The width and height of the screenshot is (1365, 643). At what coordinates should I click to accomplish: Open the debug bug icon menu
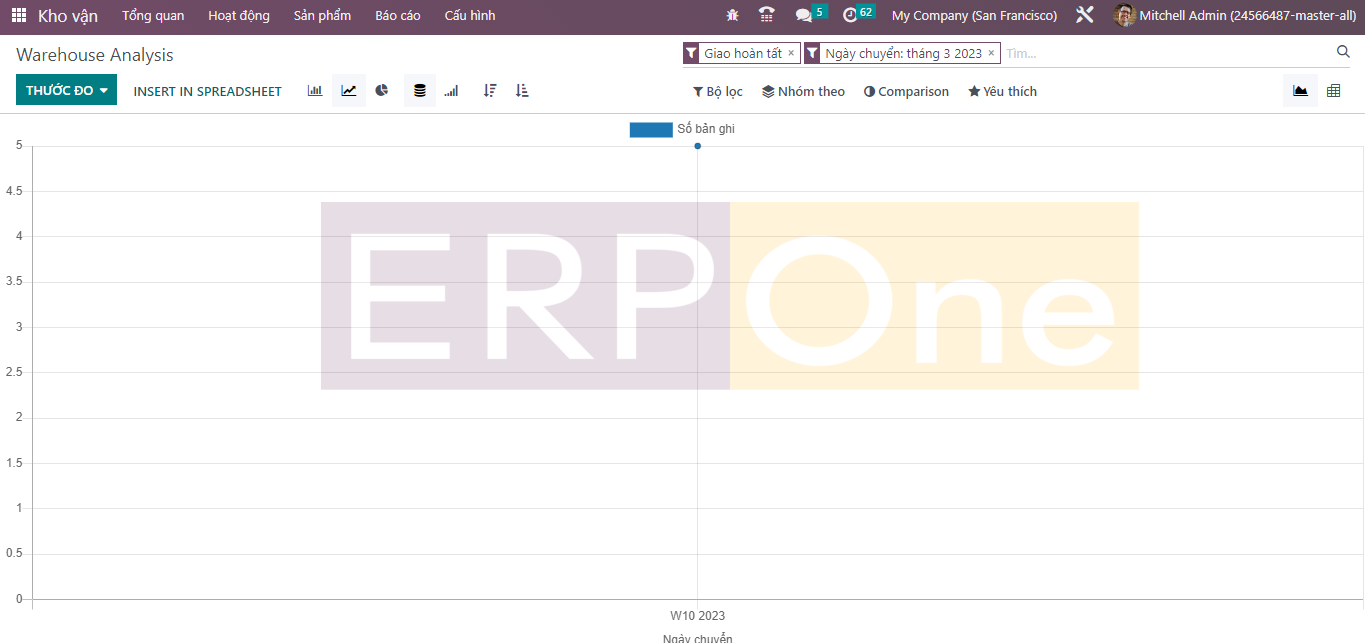coord(733,16)
